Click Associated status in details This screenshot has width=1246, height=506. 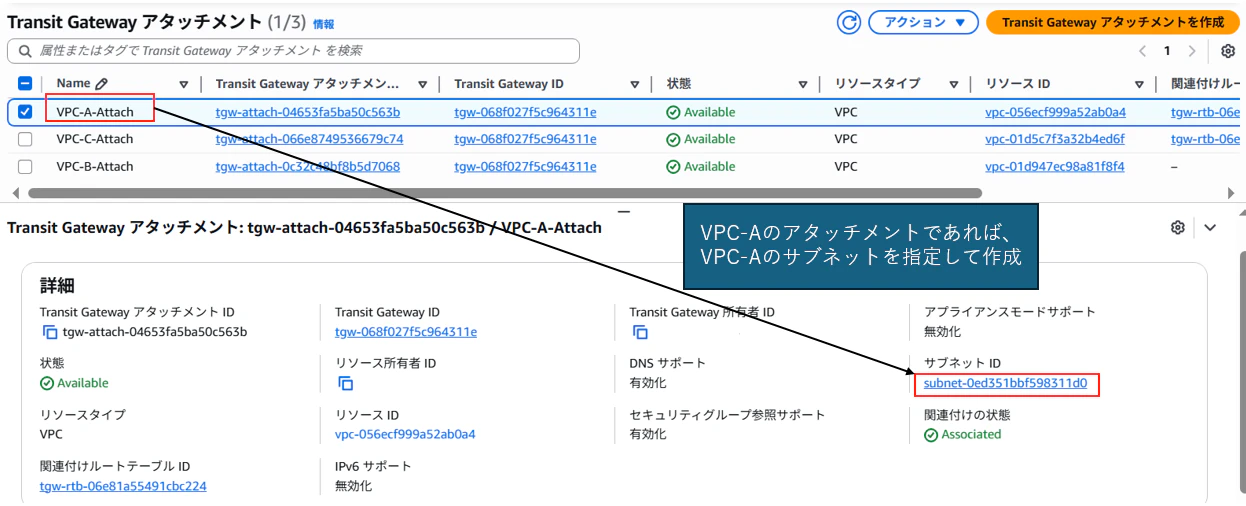pos(963,434)
